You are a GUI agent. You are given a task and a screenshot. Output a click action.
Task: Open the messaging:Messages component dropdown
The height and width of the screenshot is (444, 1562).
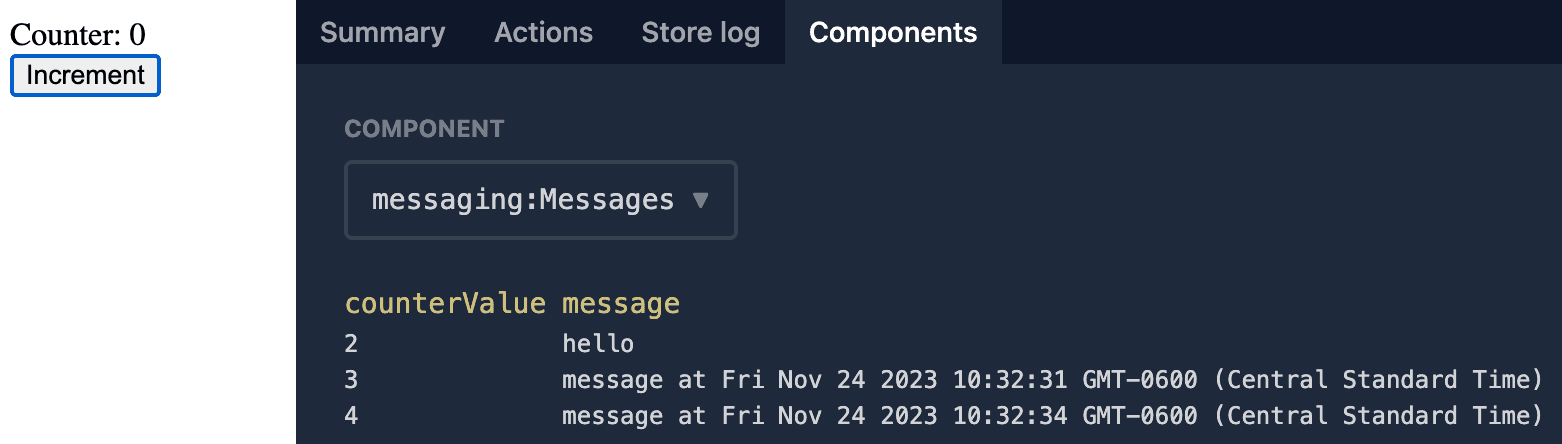click(x=540, y=200)
